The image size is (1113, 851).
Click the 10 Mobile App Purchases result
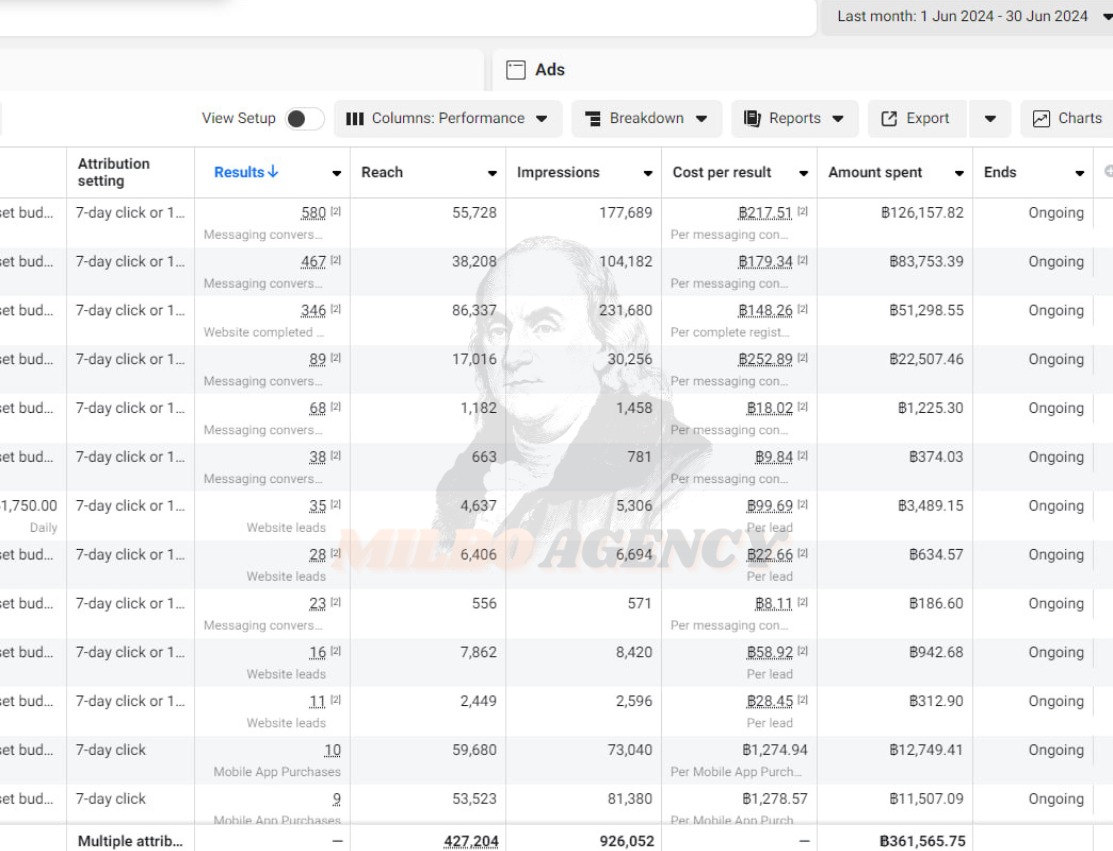[x=332, y=750]
